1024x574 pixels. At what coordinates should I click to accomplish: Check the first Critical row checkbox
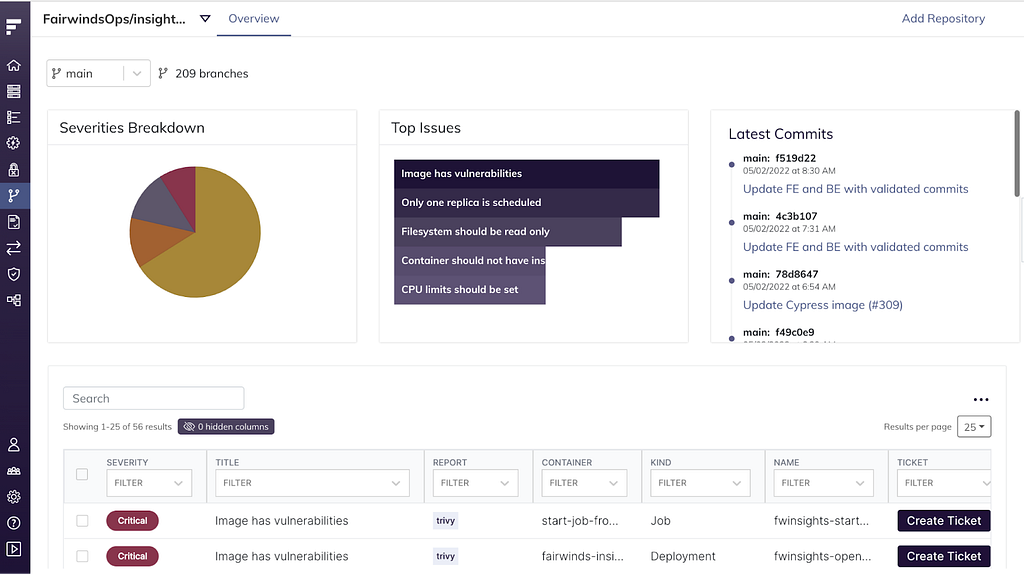tap(82, 520)
